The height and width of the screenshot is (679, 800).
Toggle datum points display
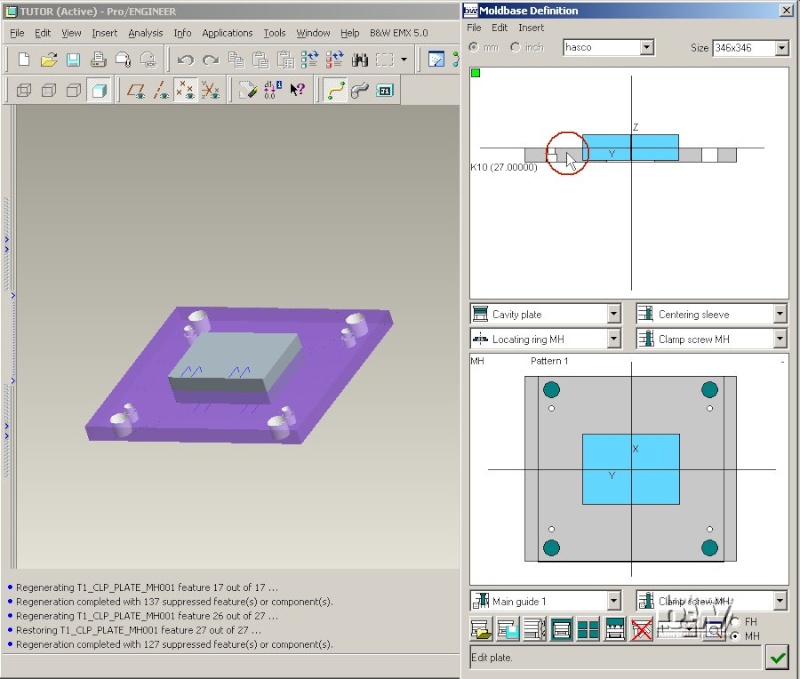[x=185, y=91]
